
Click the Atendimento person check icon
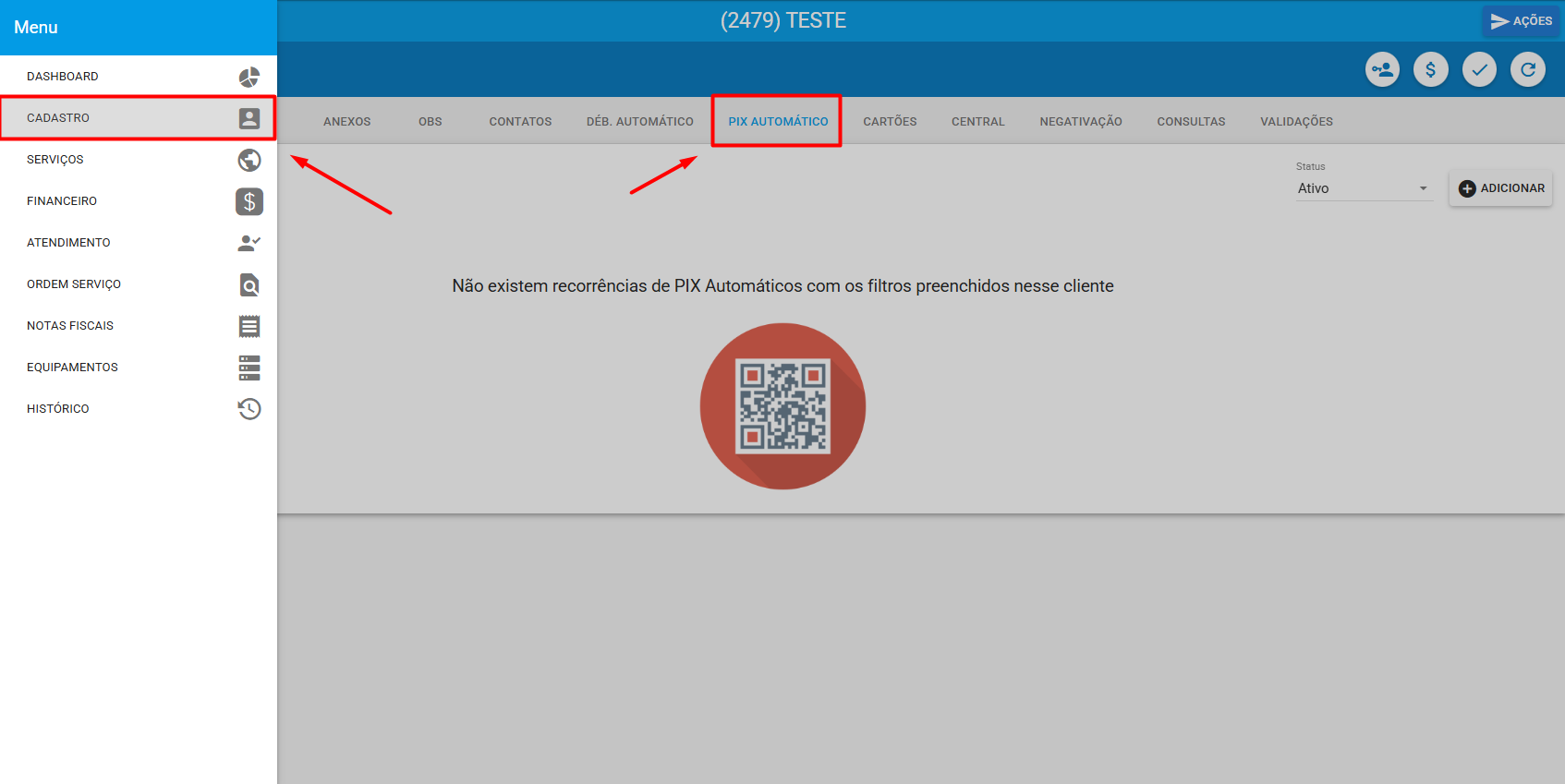[x=249, y=243]
